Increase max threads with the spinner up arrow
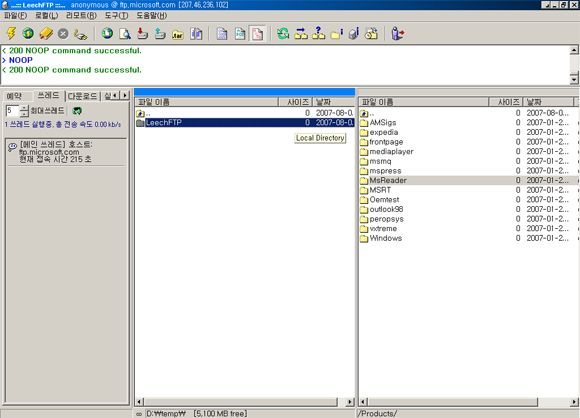 coord(24,108)
